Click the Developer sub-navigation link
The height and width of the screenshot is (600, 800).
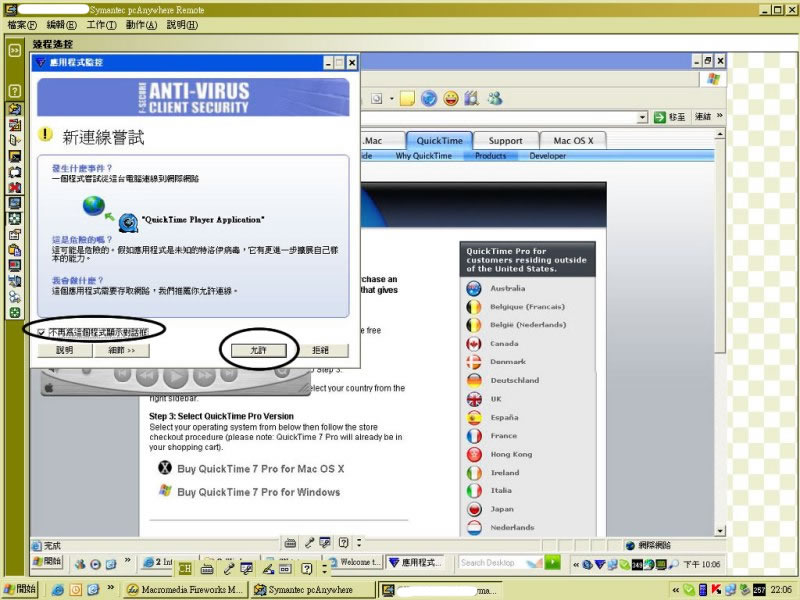click(x=547, y=156)
